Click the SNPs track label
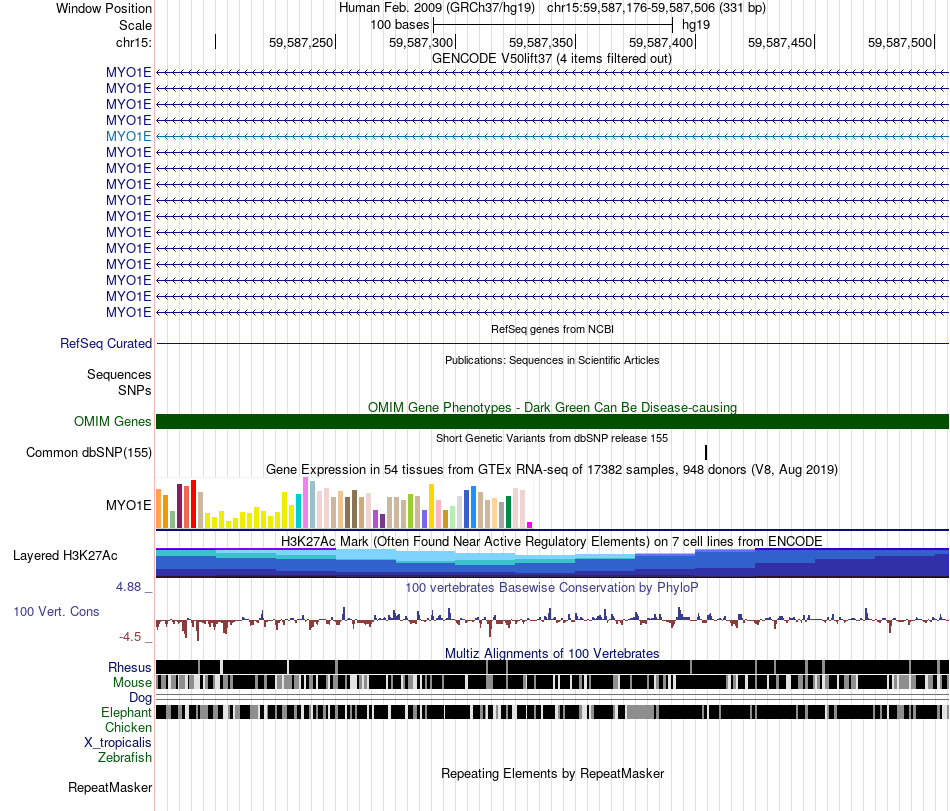The height and width of the screenshot is (811, 950). 135,391
